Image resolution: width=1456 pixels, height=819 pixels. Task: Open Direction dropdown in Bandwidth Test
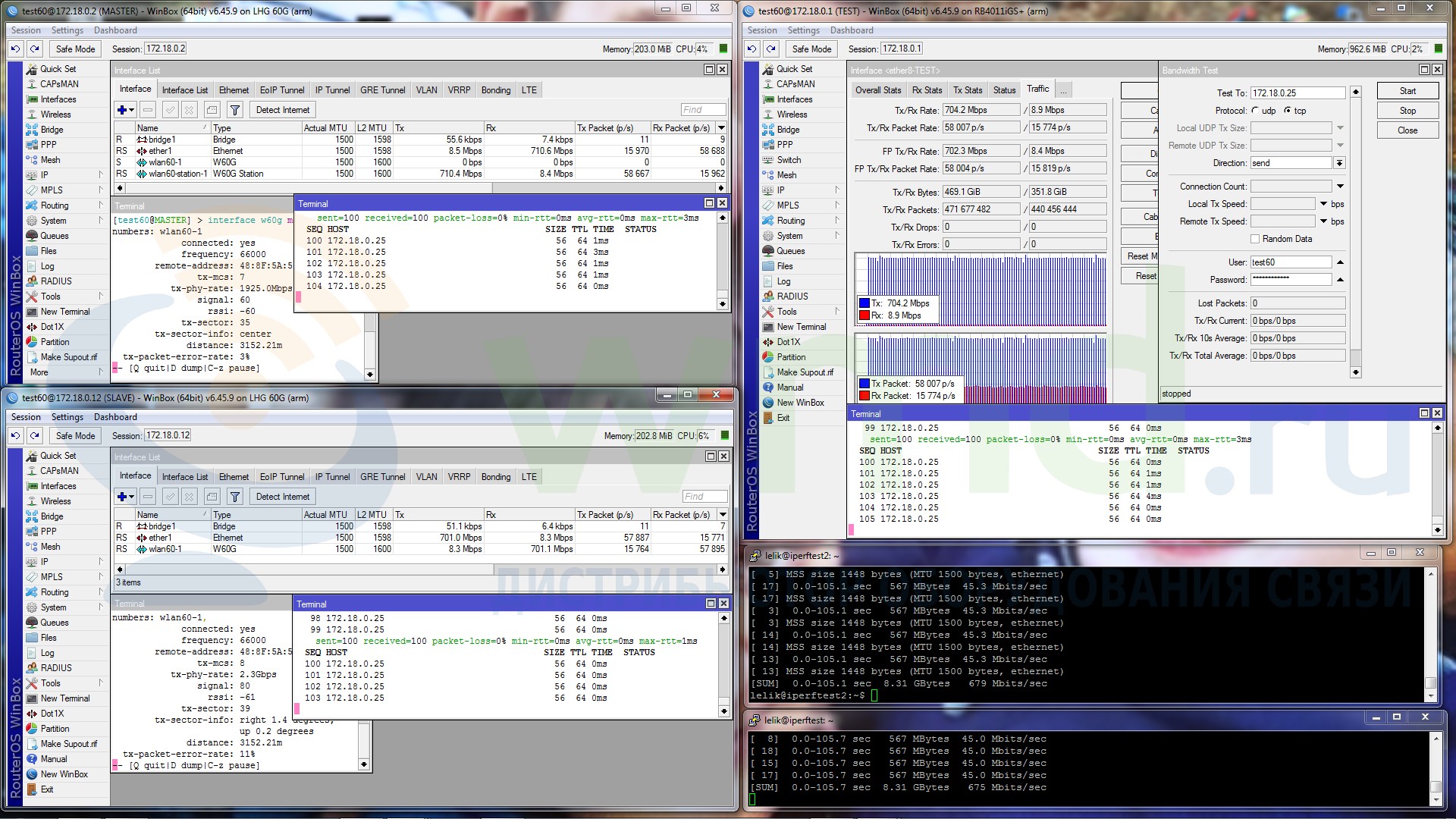click(1340, 163)
